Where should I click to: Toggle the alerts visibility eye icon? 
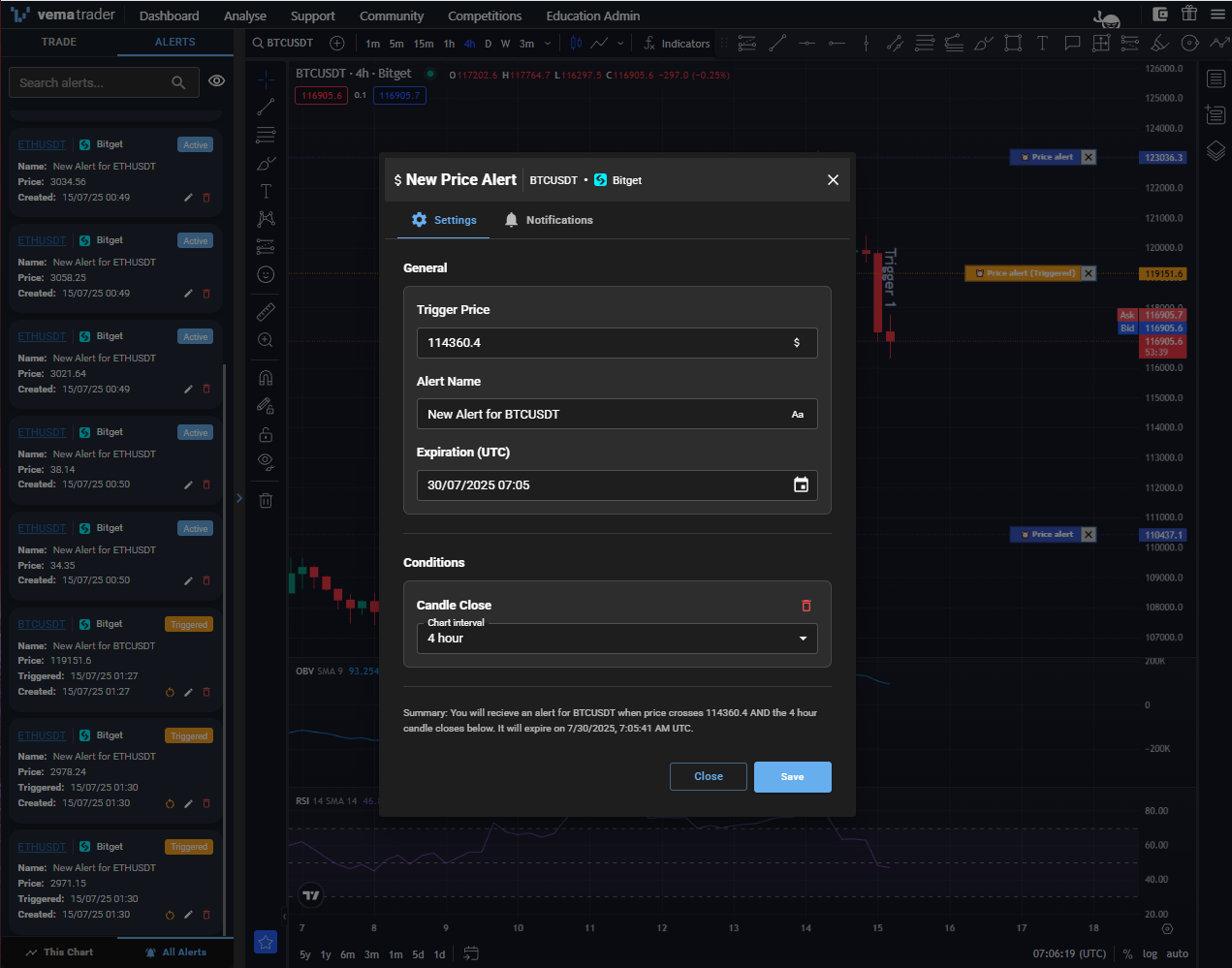pyautogui.click(x=217, y=81)
